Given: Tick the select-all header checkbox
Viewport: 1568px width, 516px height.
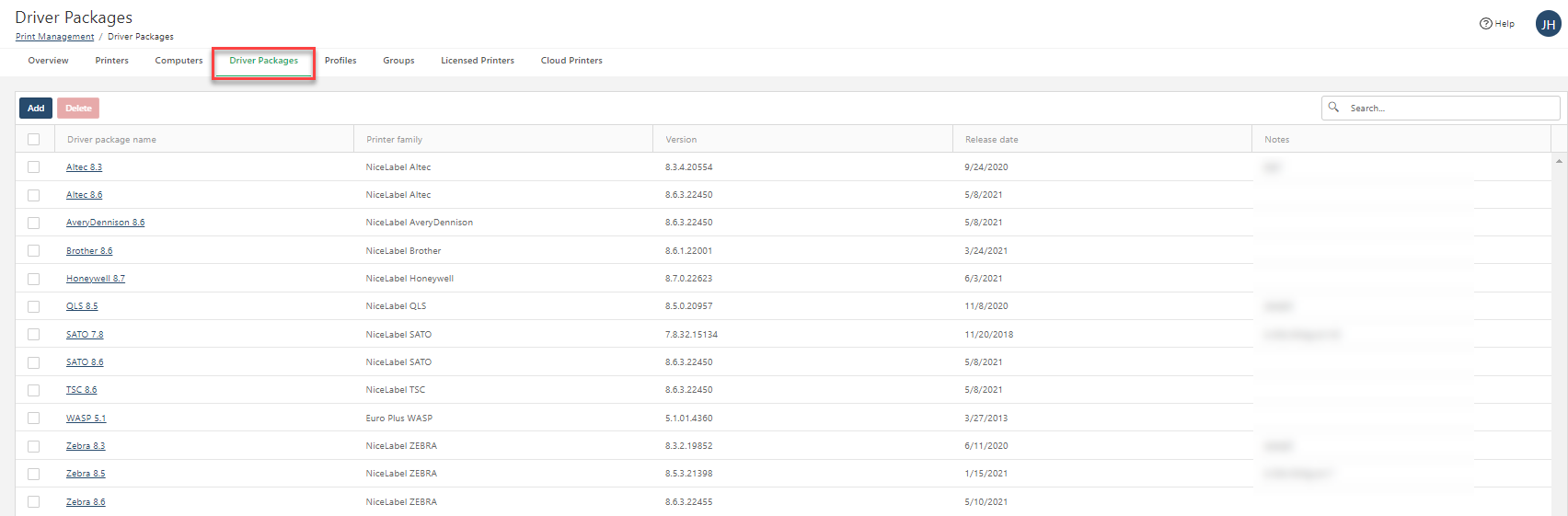Looking at the screenshot, I should pos(34,140).
